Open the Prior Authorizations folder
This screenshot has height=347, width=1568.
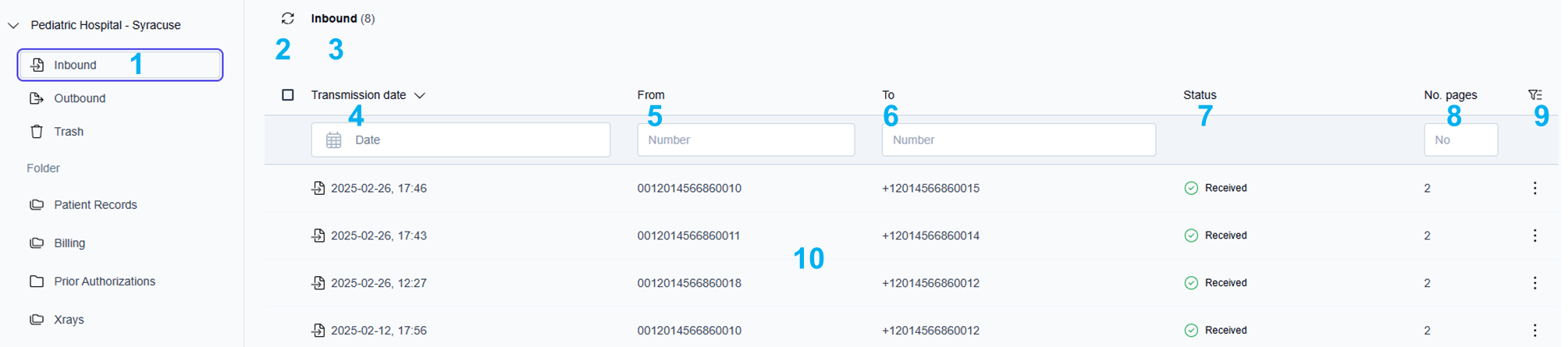[104, 281]
